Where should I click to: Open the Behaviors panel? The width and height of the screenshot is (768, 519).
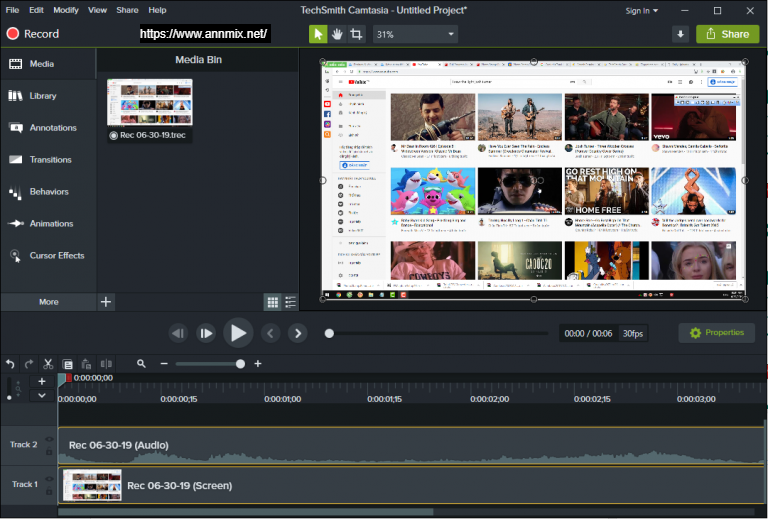click(48, 191)
